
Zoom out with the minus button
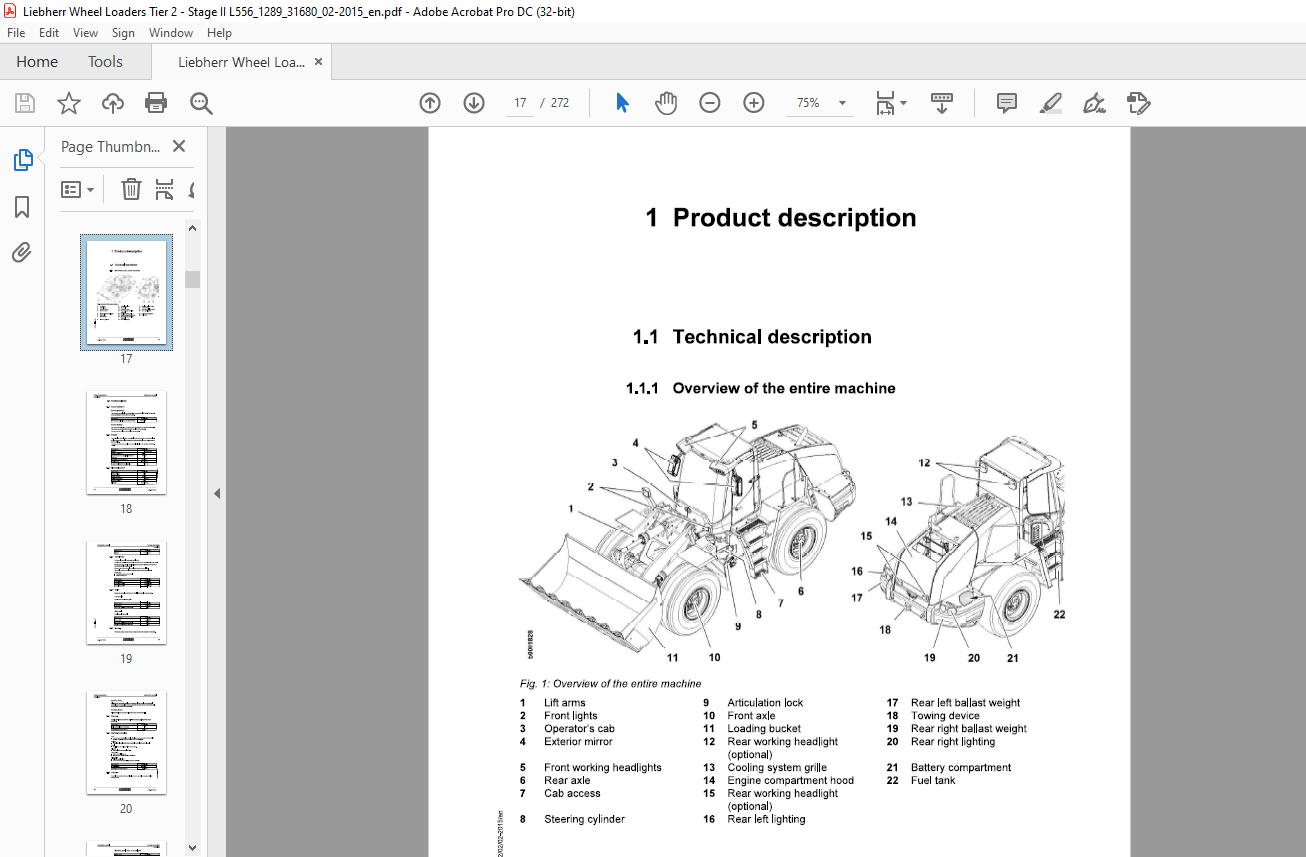710,103
